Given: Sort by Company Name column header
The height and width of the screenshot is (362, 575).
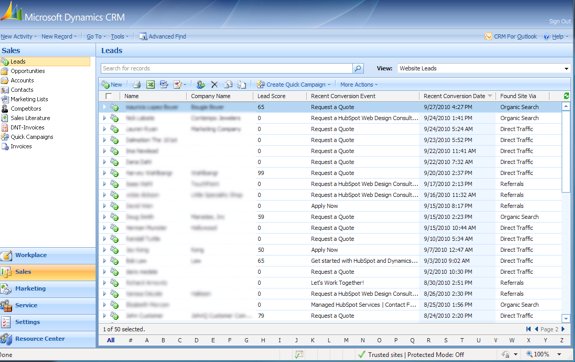Looking at the screenshot, I should 220,96.
